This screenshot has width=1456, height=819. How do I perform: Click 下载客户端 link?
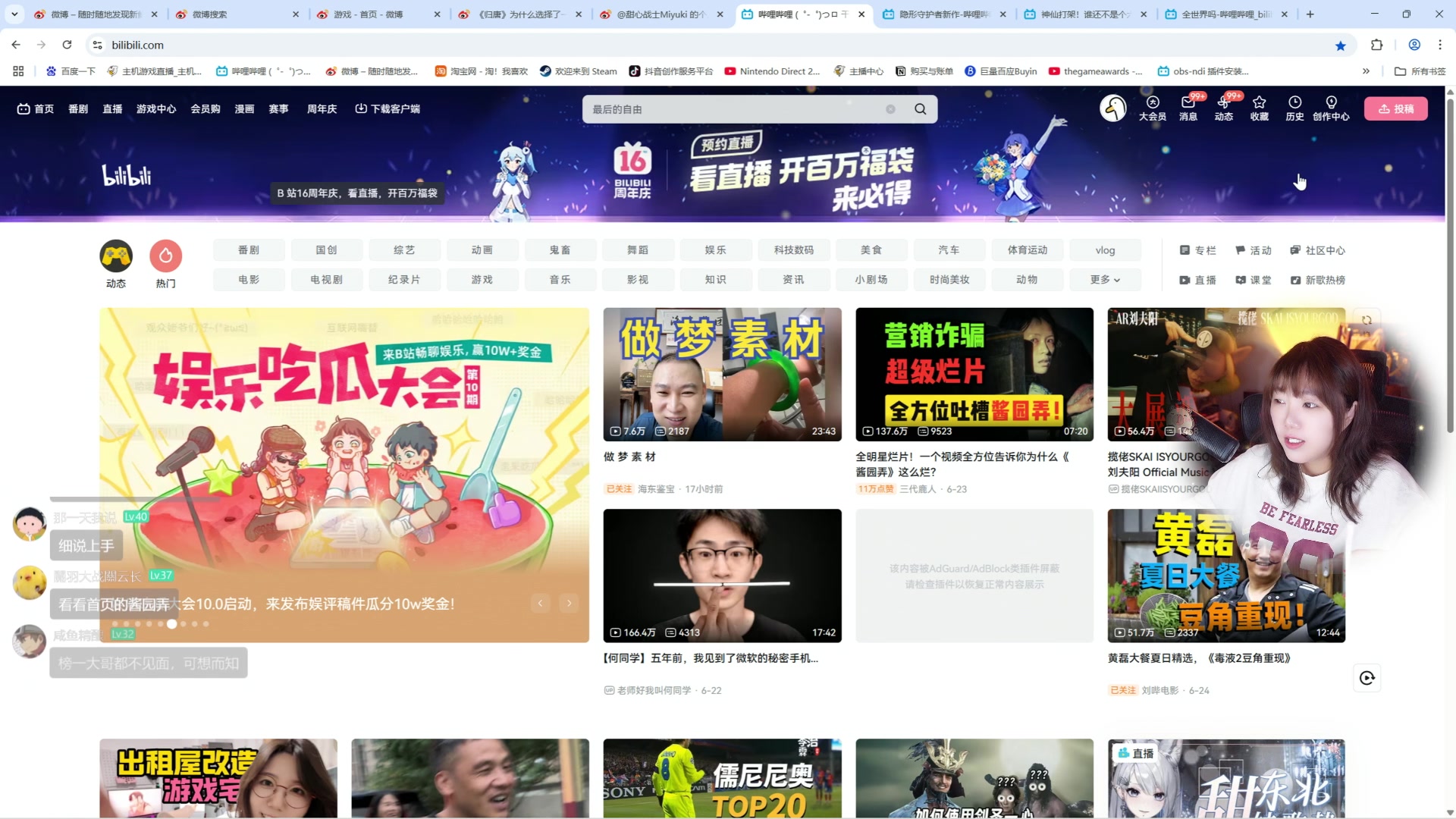coord(388,108)
